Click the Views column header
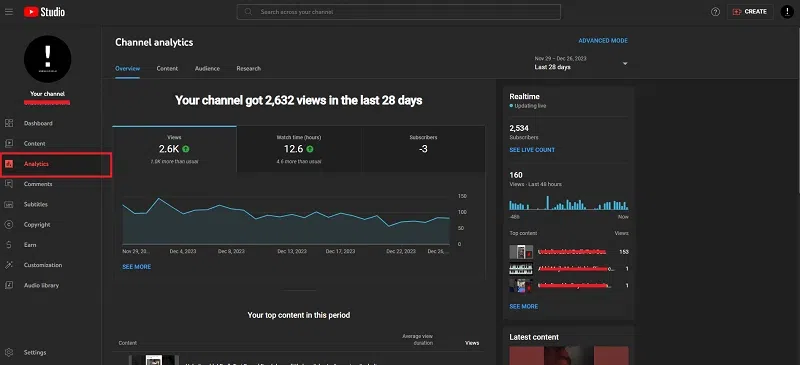800x365 pixels. tap(472, 343)
